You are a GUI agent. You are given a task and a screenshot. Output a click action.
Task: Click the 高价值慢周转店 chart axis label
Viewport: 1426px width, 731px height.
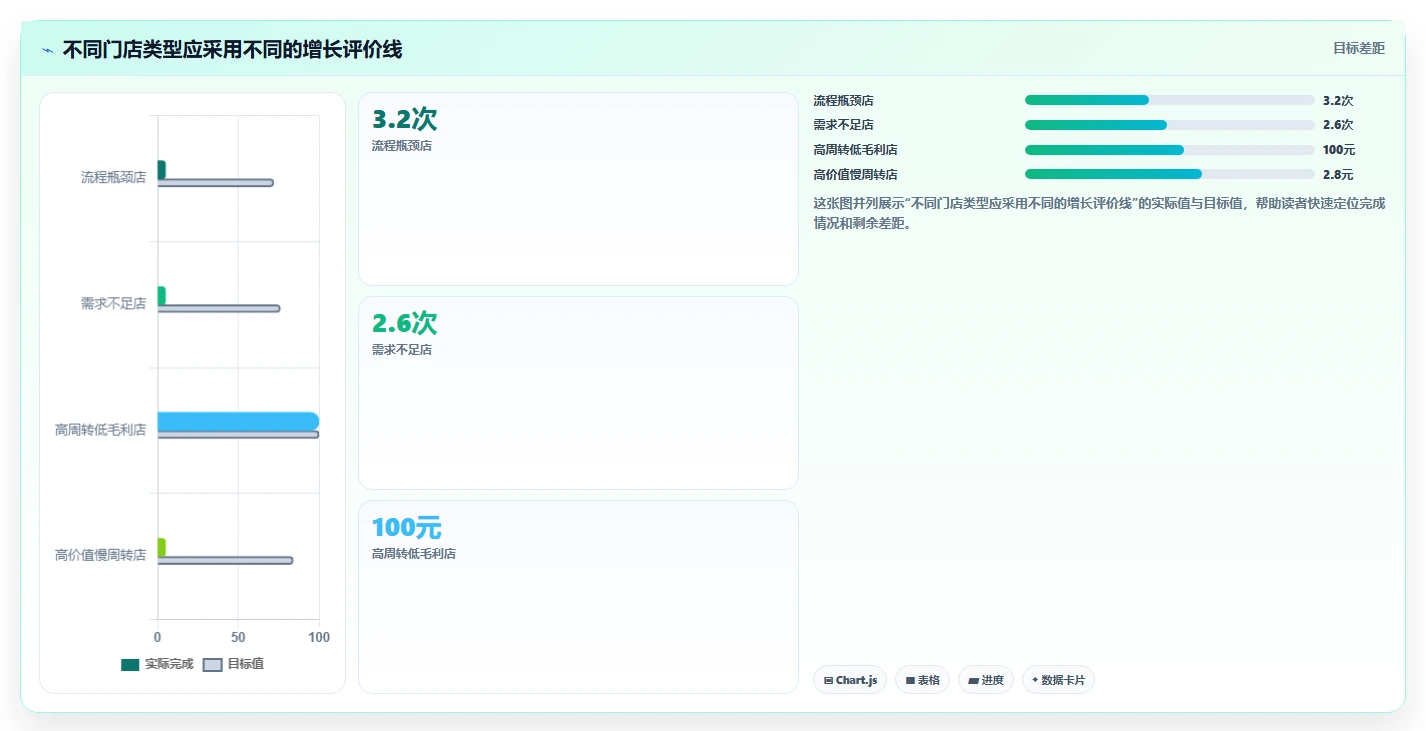100,555
